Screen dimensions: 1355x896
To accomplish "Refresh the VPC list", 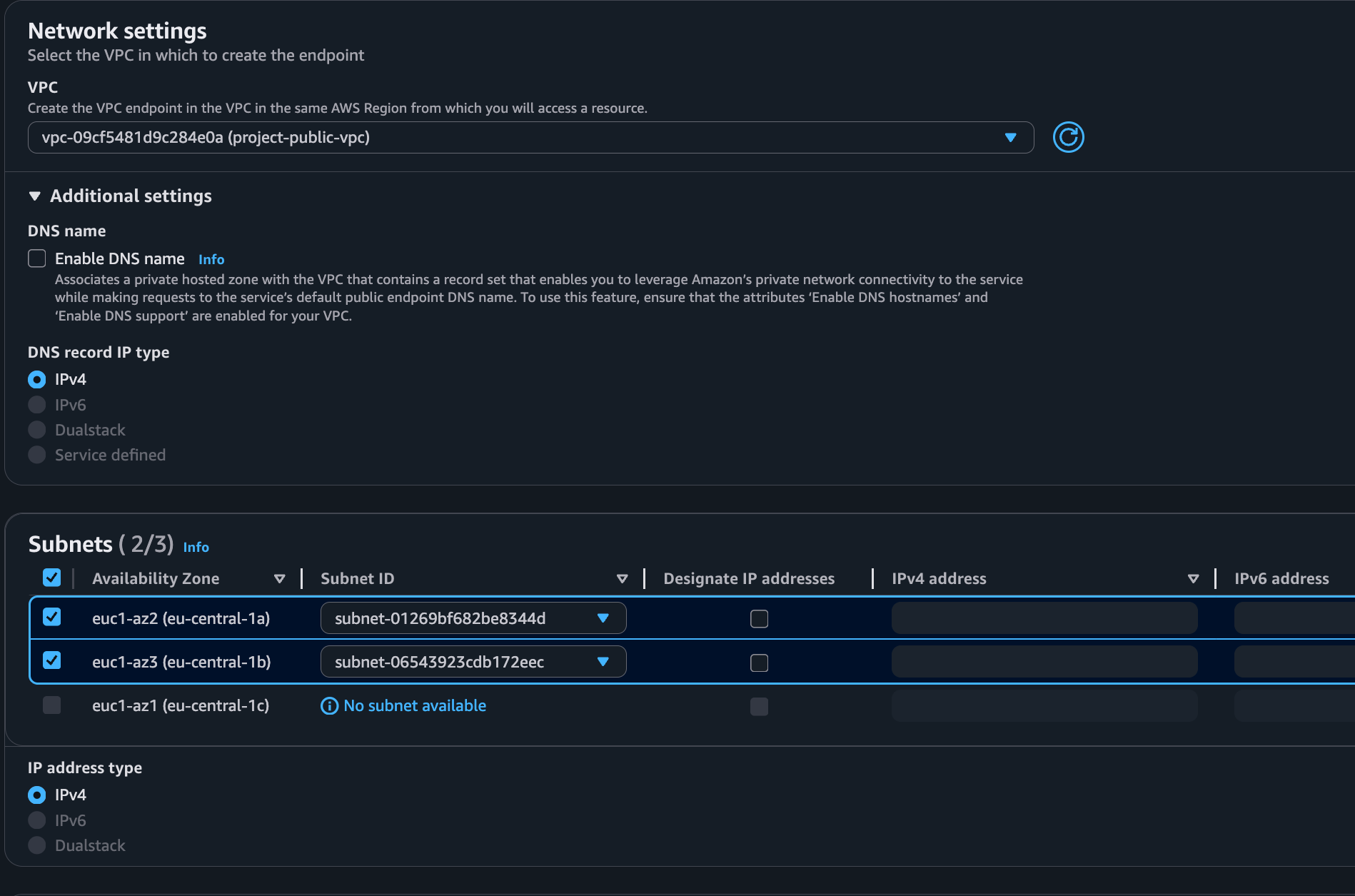I will tap(1068, 137).
